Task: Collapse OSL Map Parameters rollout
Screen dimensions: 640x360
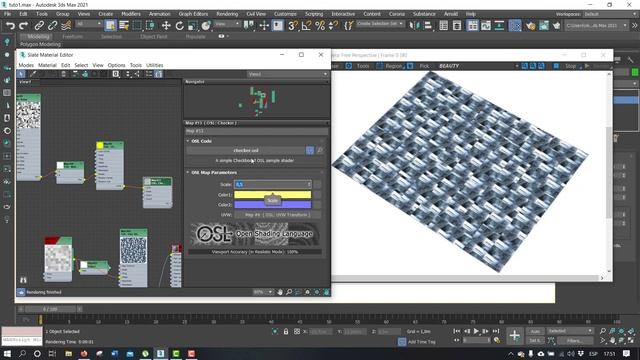Action: click(188, 172)
